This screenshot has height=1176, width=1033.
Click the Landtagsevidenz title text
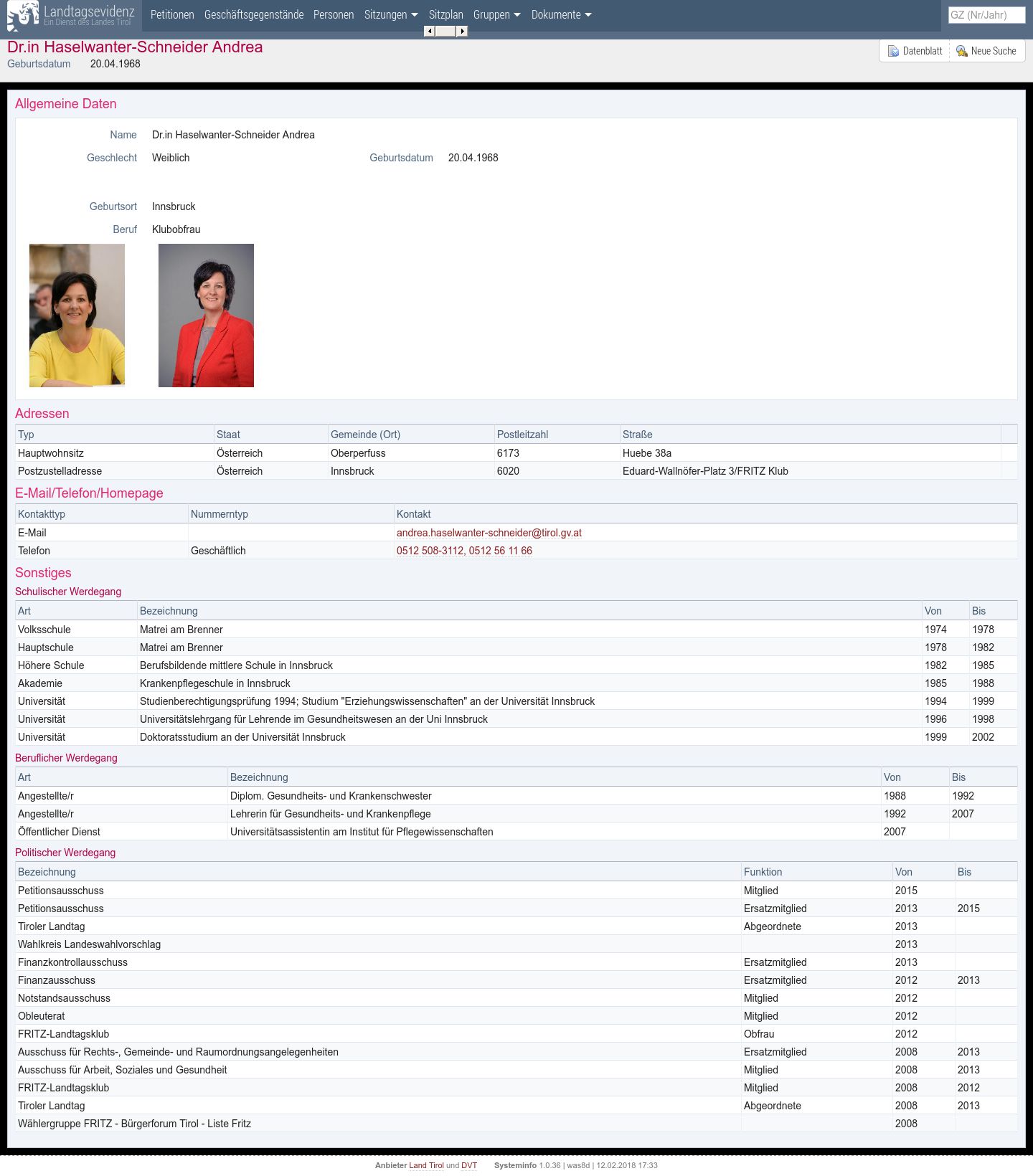click(89, 11)
